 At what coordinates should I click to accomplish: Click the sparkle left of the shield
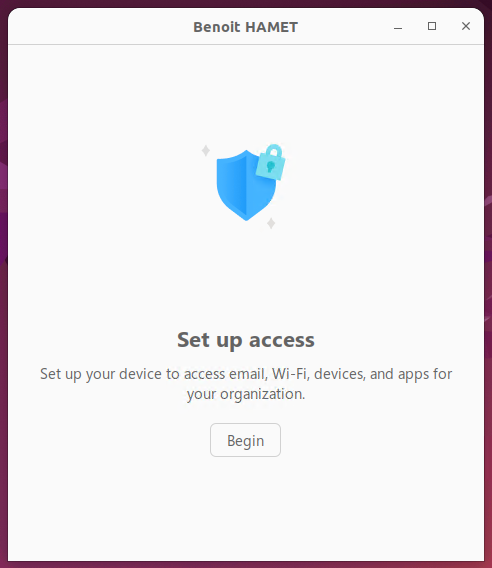coord(206,150)
